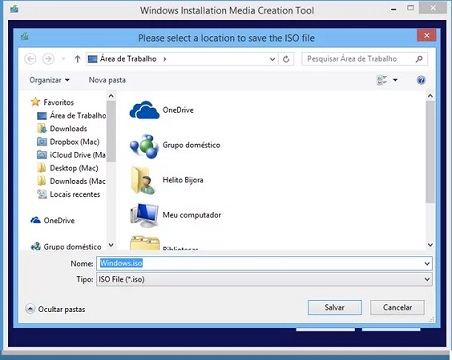Select the OneDrive item label
Image resolution: width=452 pixels, height=360 pixels.
pyautogui.click(x=178, y=110)
